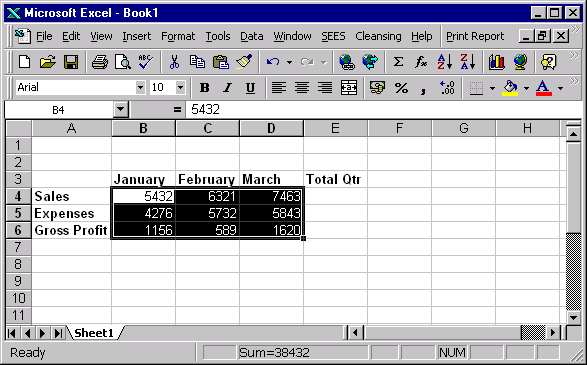Image resolution: width=587 pixels, height=365 pixels.
Task: Expand the Name Box B4 dropdown
Action: coord(121,110)
